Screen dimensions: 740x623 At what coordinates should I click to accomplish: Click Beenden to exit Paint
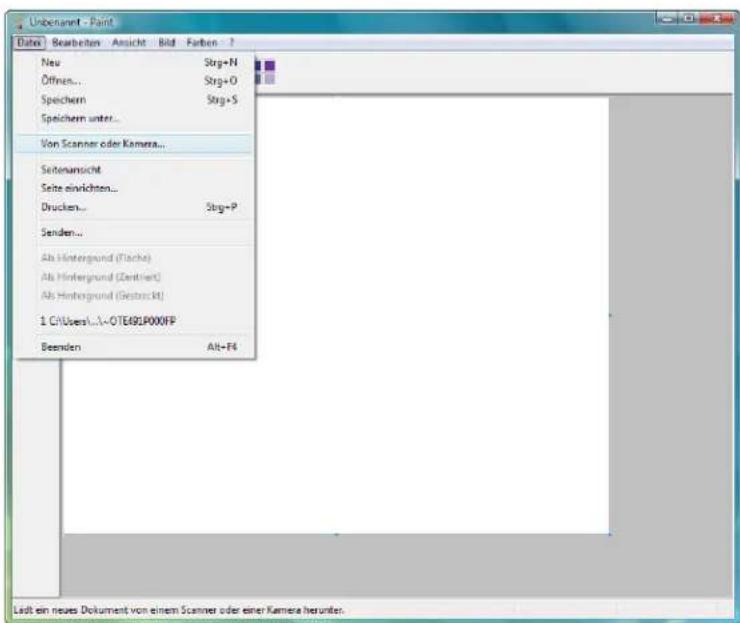135,347
